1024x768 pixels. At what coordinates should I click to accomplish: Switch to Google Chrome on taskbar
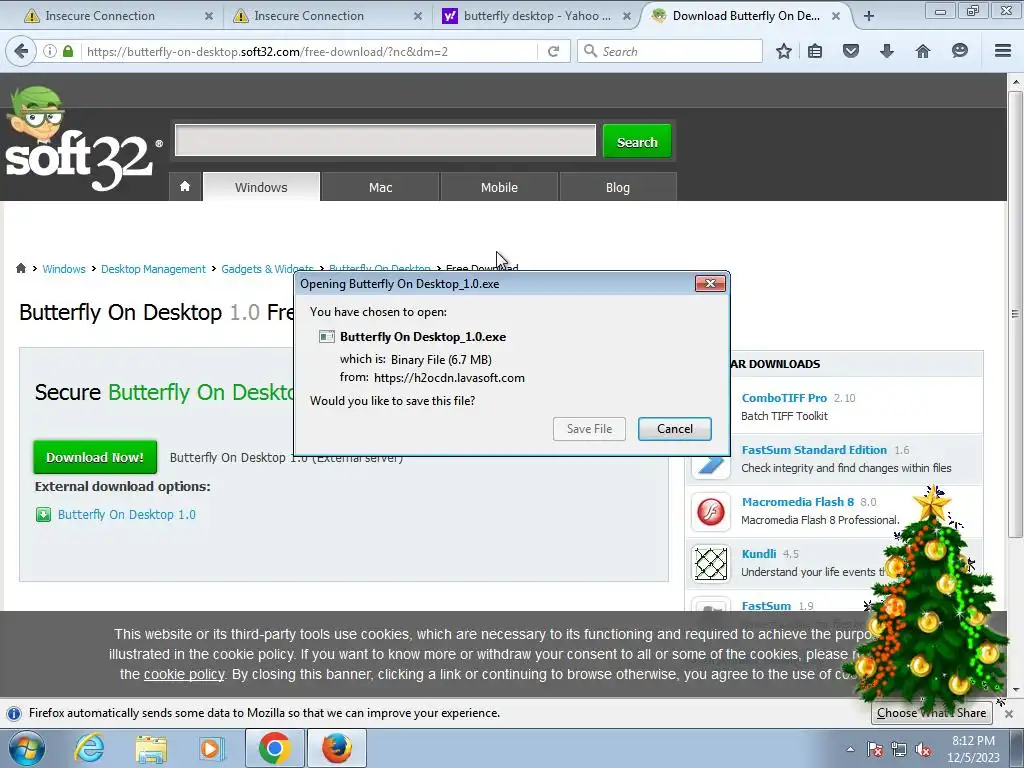[x=274, y=748]
